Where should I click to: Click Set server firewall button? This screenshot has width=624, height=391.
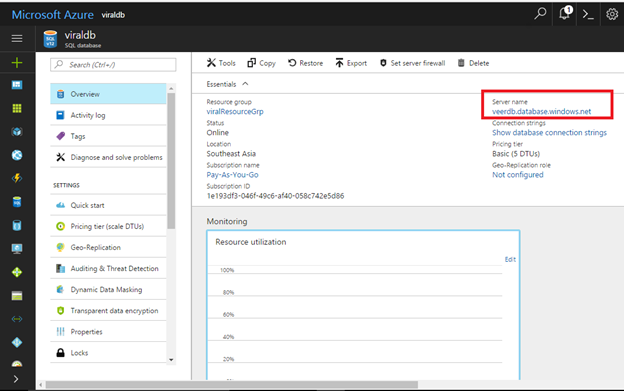(x=412, y=63)
